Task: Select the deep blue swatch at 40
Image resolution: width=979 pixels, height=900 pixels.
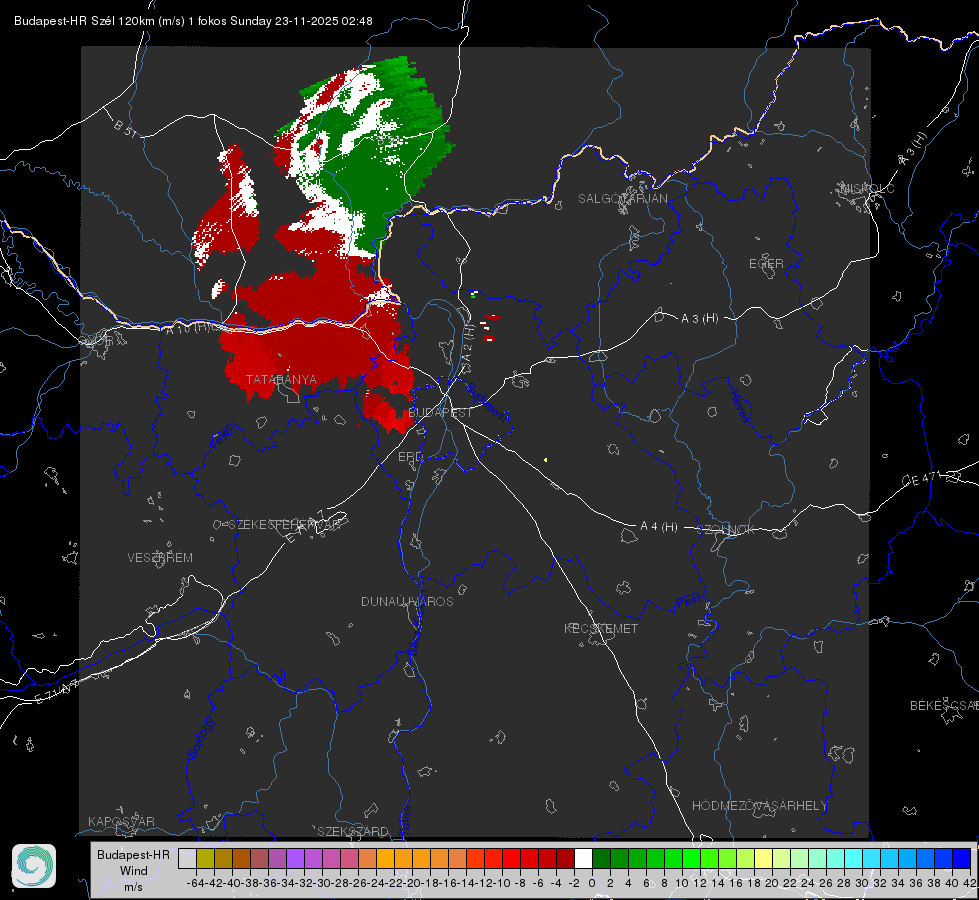Action: (962, 858)
